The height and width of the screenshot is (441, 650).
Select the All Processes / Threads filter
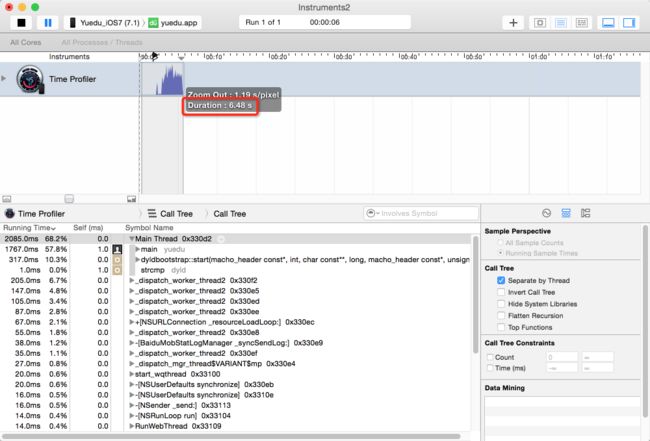coord(102,42)
